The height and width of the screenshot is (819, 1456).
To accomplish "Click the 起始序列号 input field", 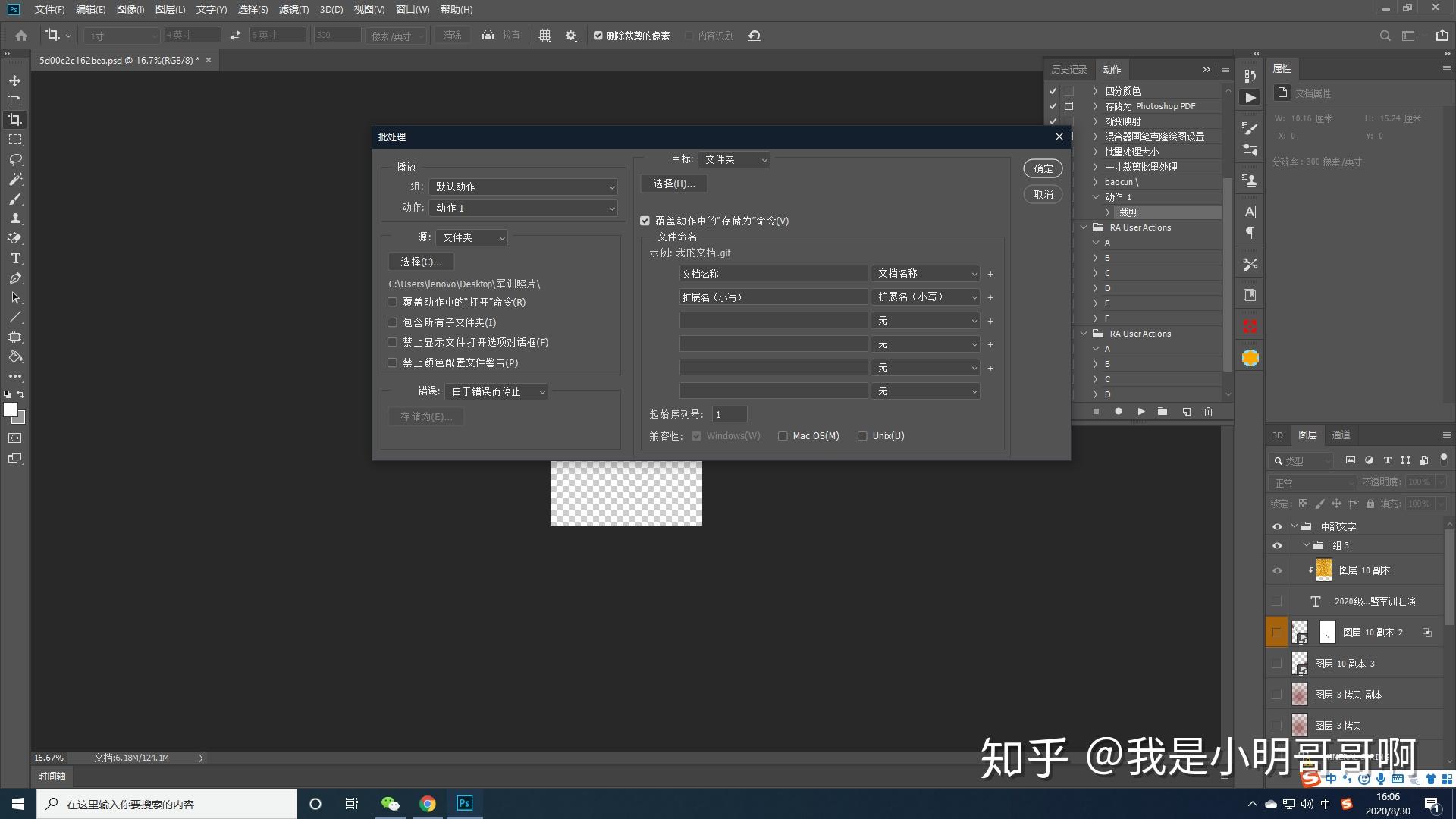I will coord(729,413).
